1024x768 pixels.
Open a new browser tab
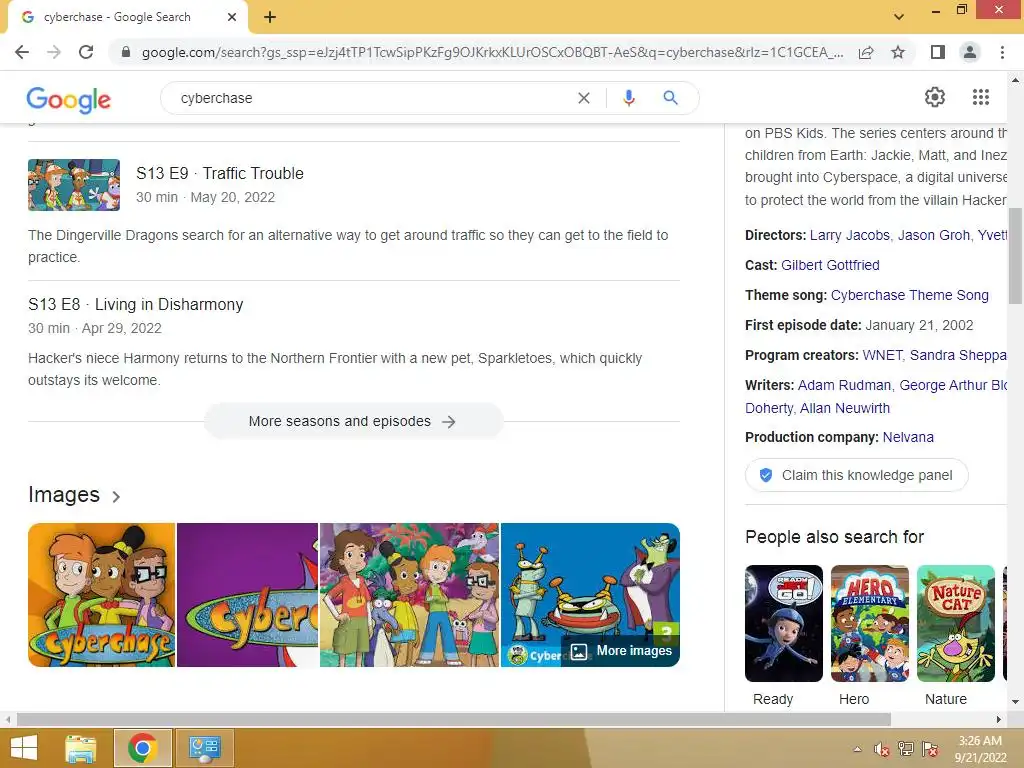click(270, 17)
